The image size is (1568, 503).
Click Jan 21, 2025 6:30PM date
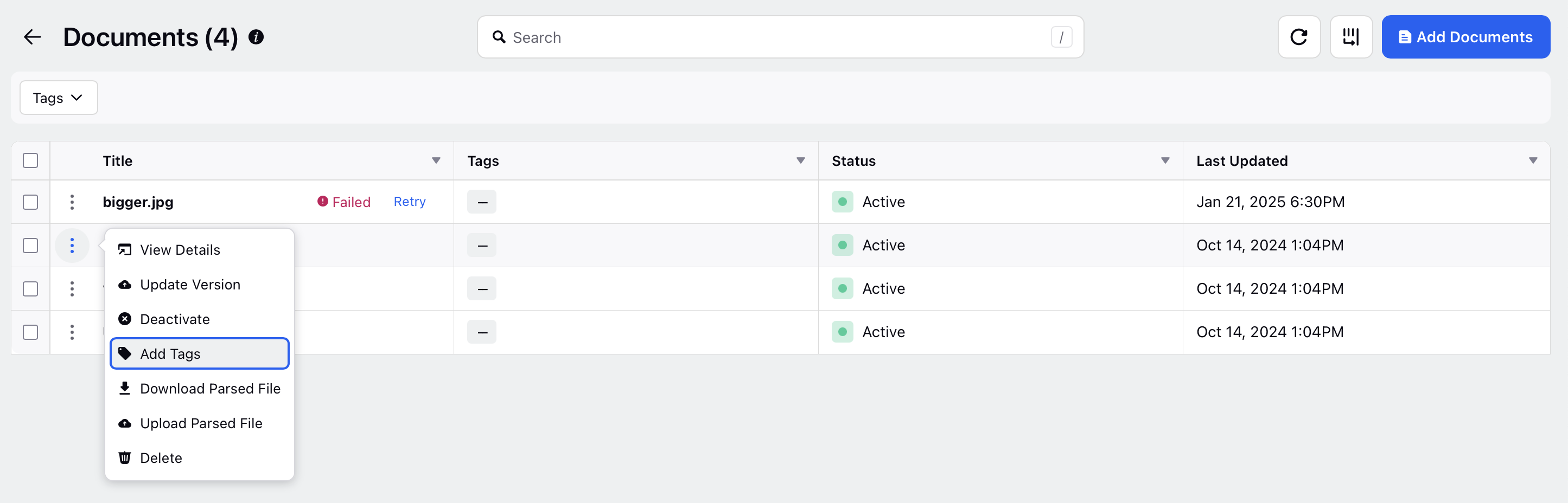point(1270,202)
